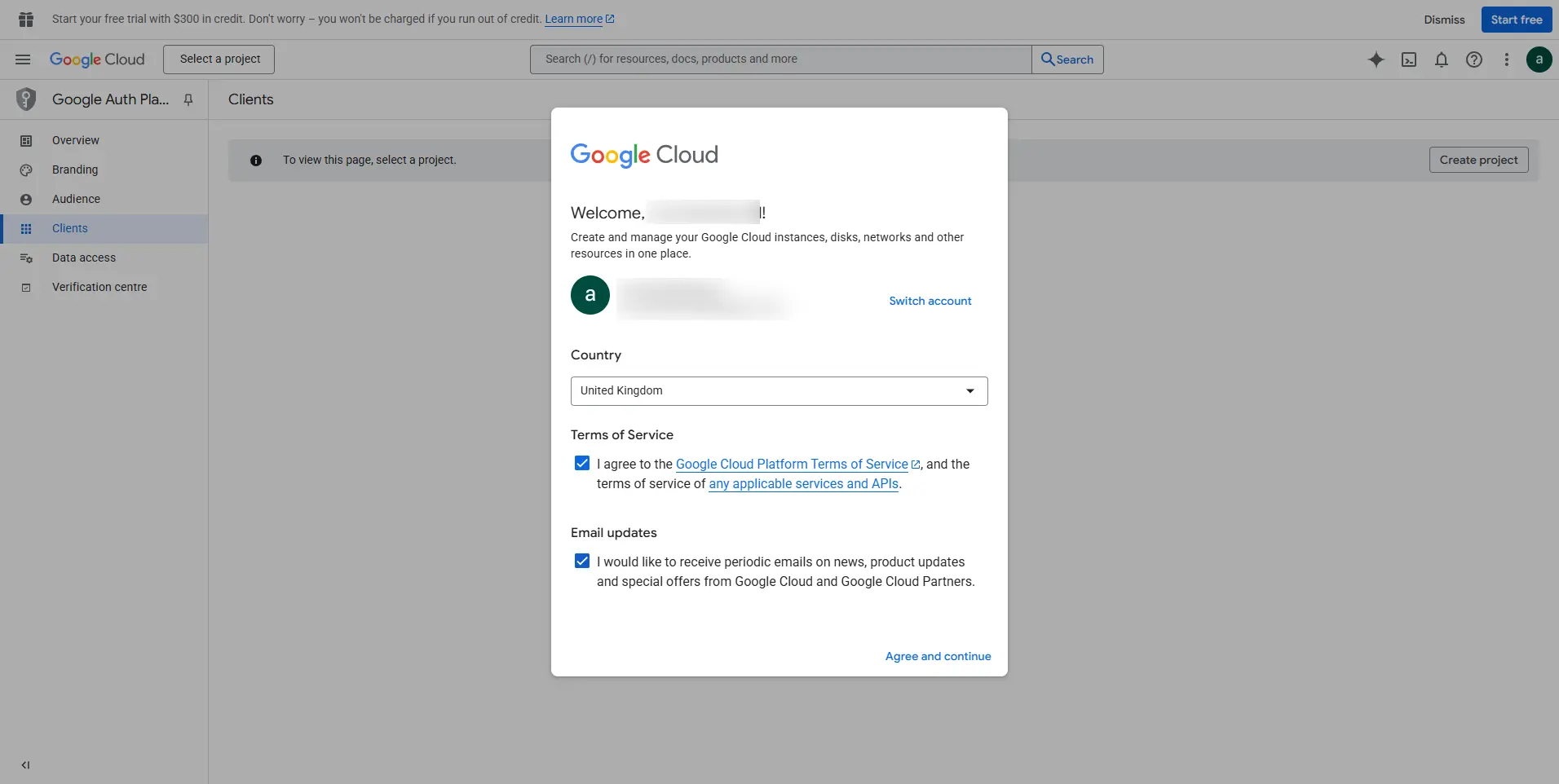This screenshot has height=784, width=1559.
Task: Click the Data access icon in sidebar
Action: coord(26,258)
